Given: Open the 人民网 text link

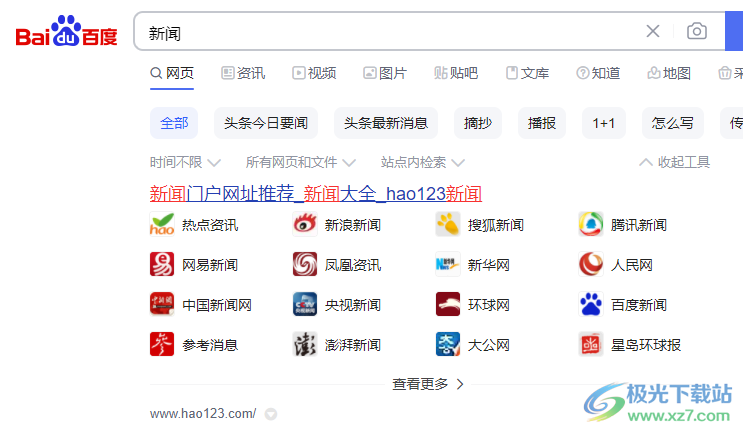Looking at the screenshot, I should [x=632, y=265].
